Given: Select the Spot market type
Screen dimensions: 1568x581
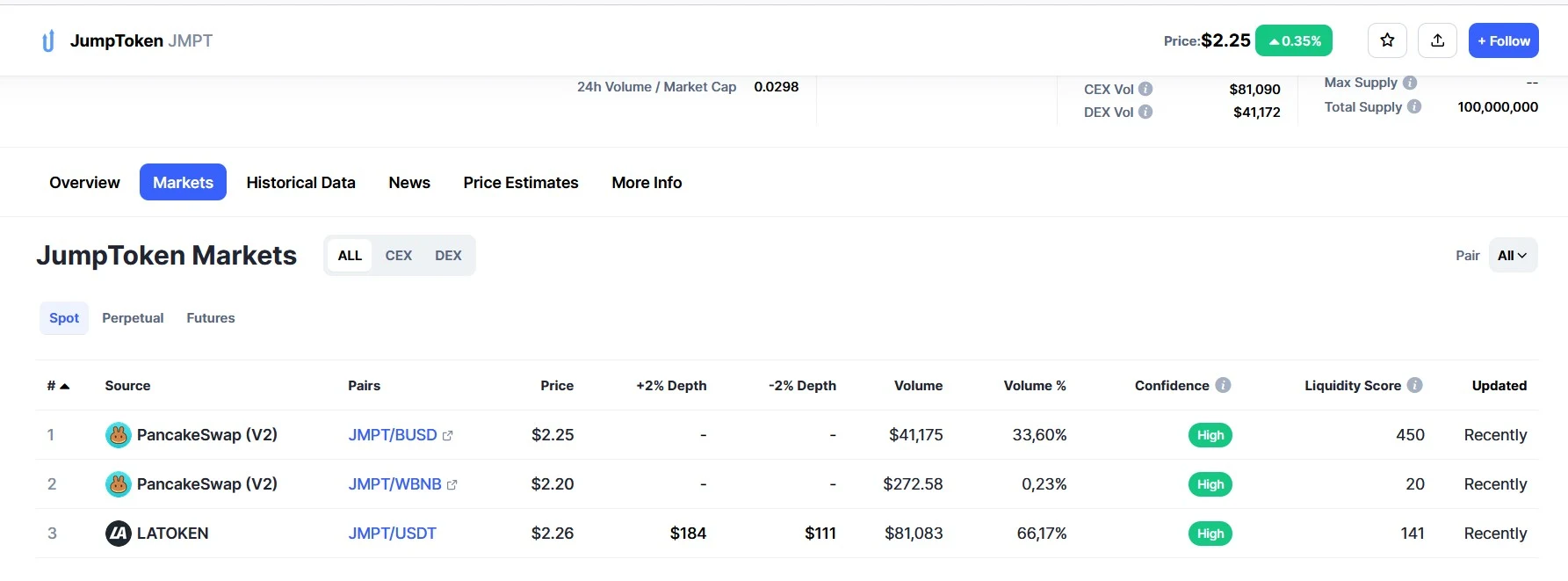Looking at the screenshot, I should [64, 318].
